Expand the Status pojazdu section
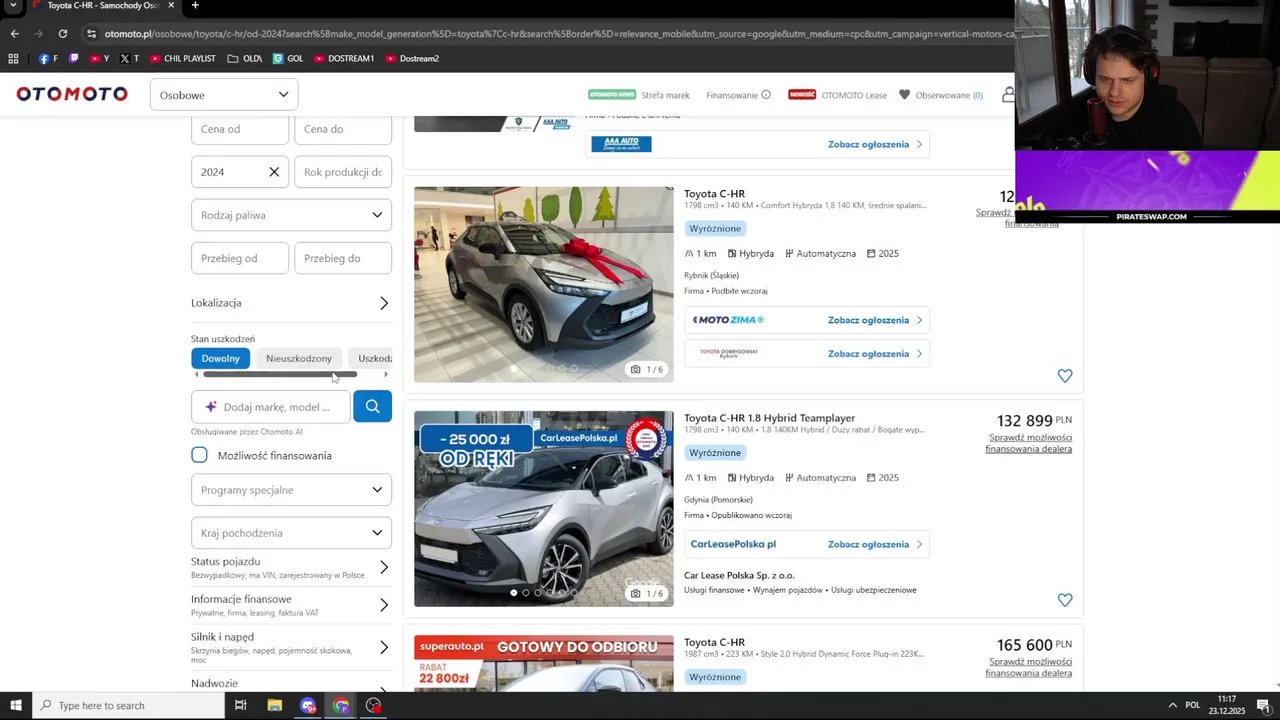This screenshot has width=1280, height=720. [290, 567]
